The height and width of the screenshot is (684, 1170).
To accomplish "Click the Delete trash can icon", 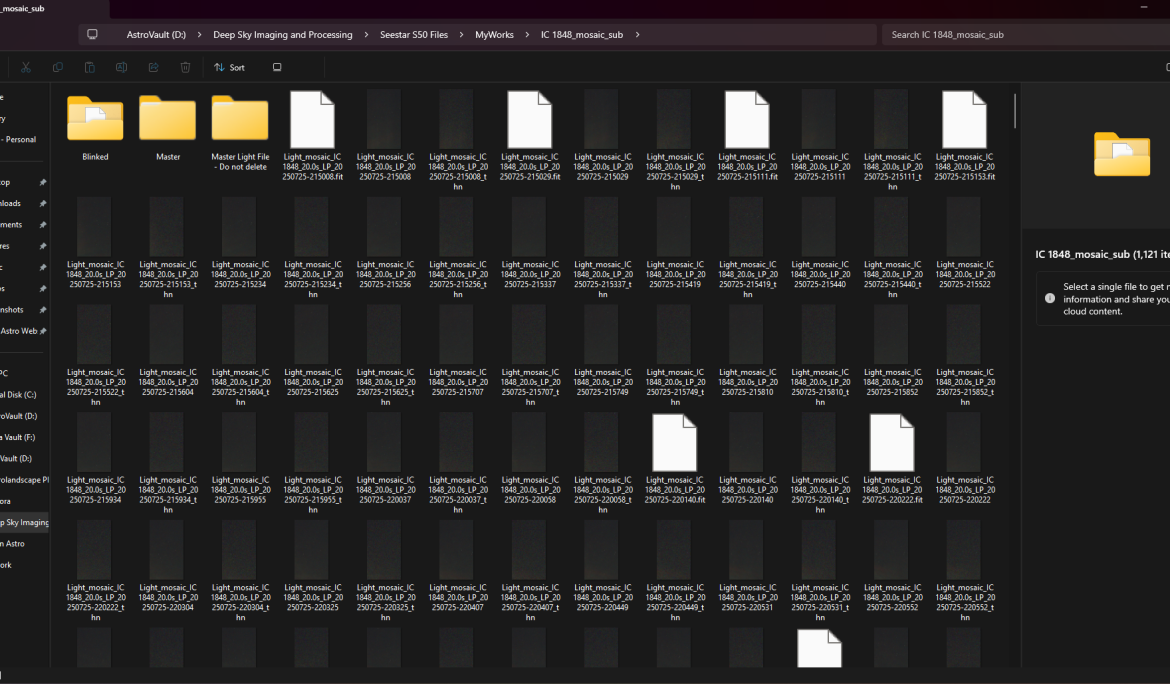I will click(185, 67).
